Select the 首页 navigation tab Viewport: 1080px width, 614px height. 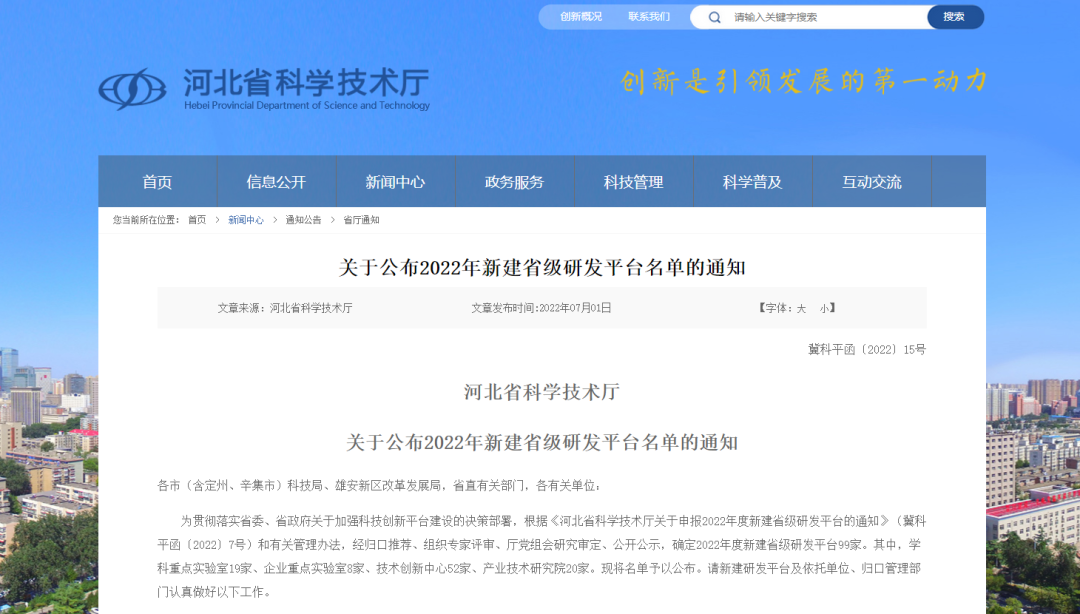[158, 181]
